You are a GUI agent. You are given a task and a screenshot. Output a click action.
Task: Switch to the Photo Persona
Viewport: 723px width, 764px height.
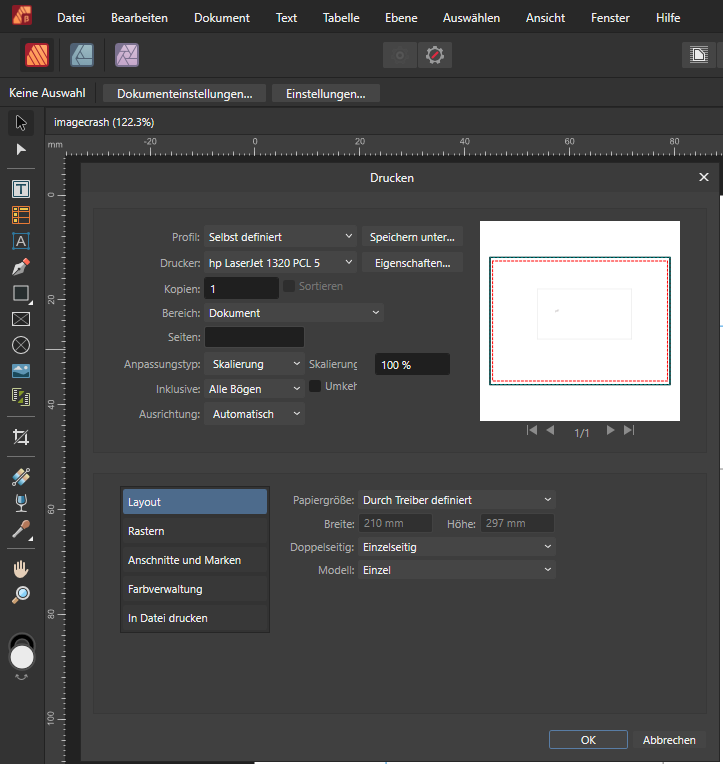pos(126,55)
